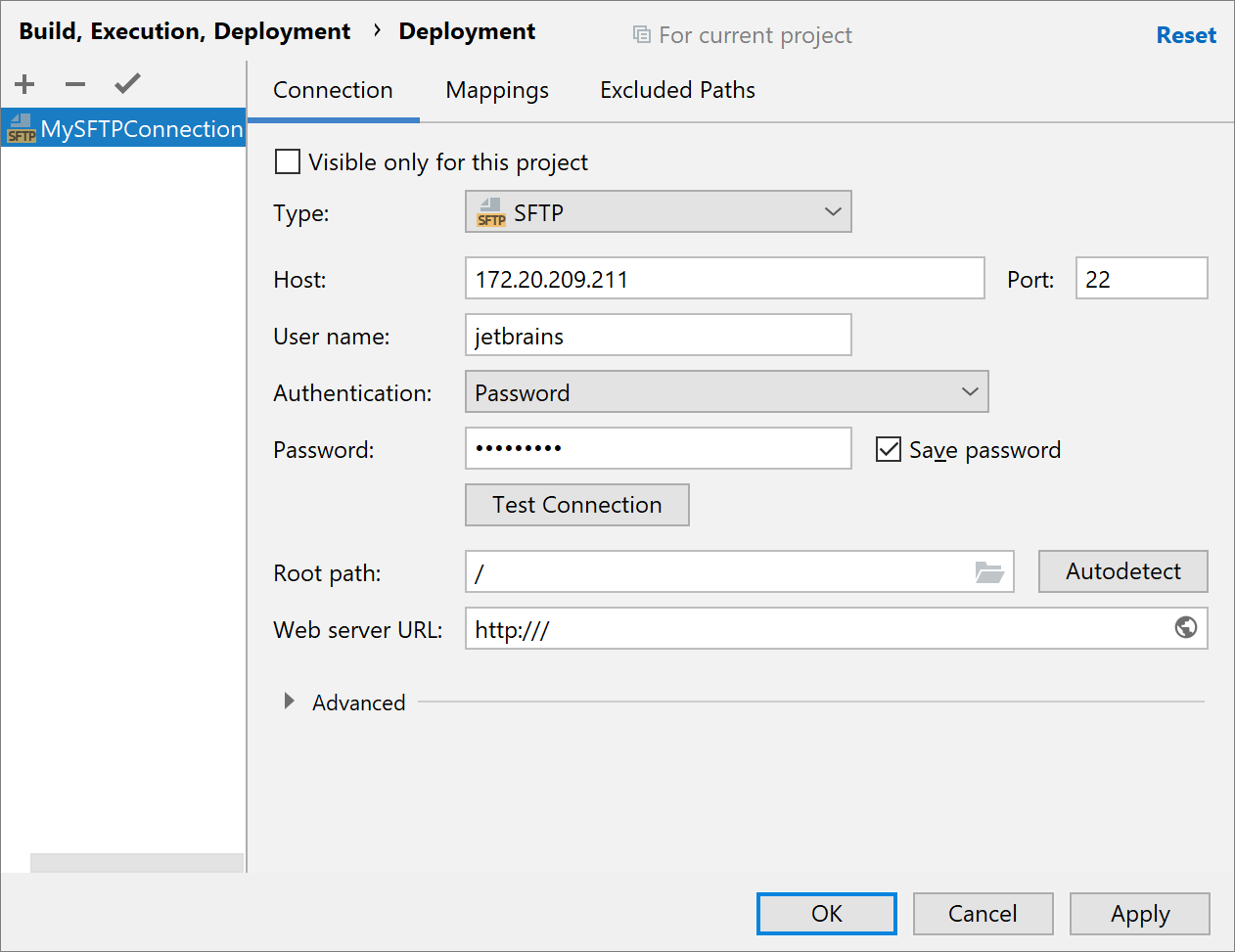Click the Remove server icon
Screen dimensions: 1235x952
click(74, 84)
